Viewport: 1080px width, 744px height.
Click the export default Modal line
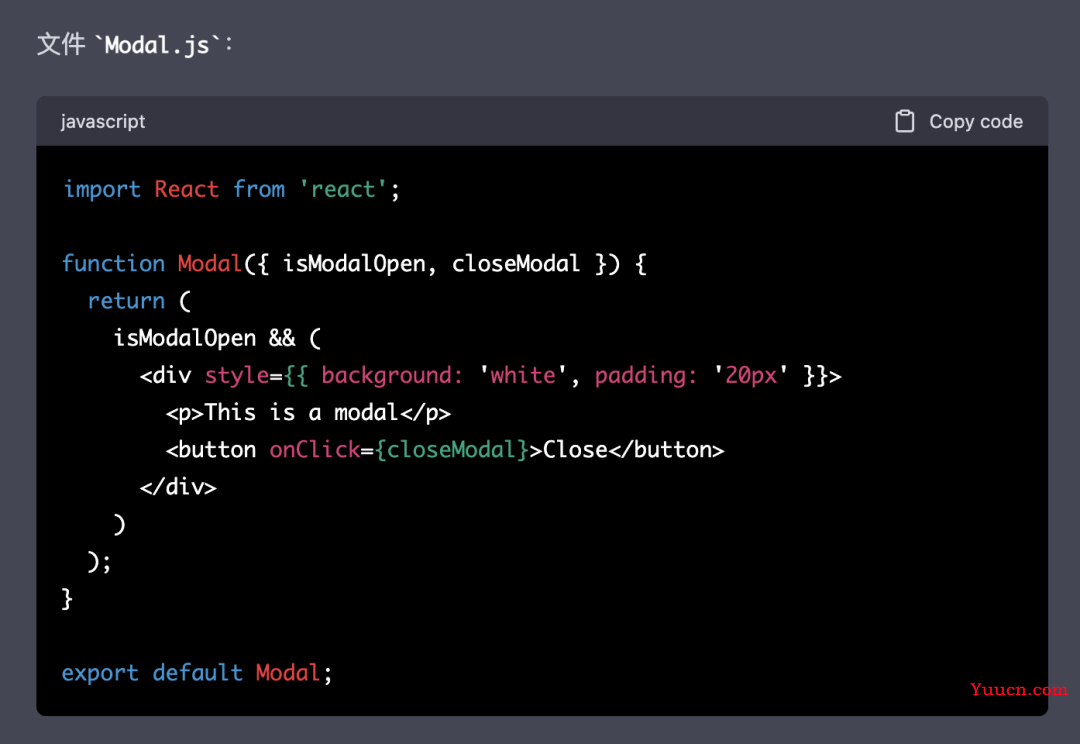coord(197,672)
